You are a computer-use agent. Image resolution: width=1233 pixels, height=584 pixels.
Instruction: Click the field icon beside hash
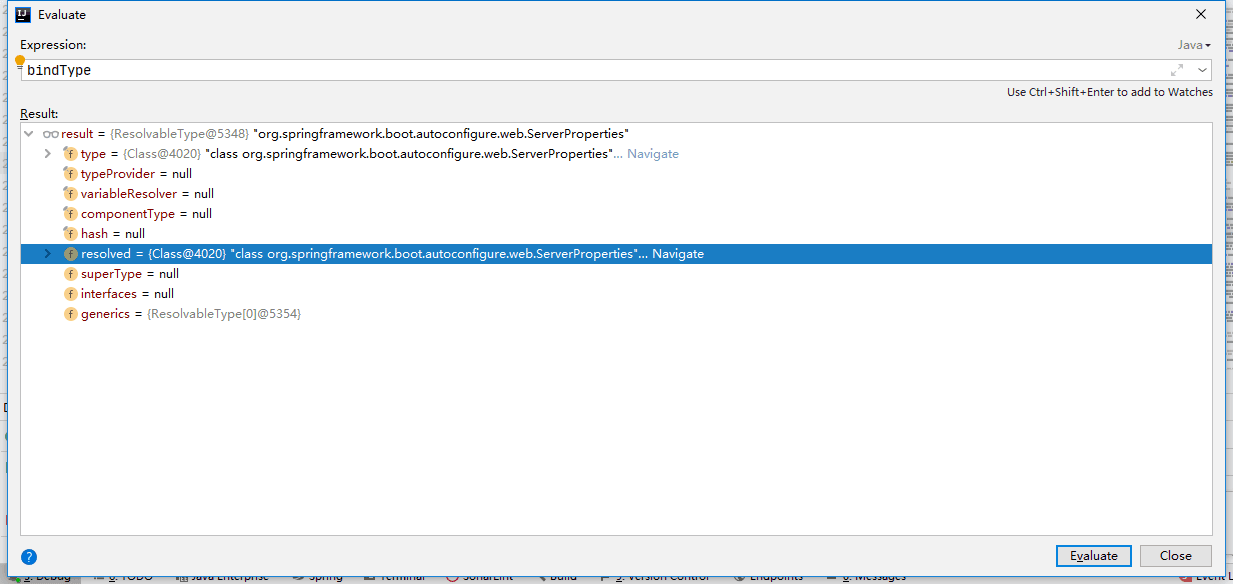(70, 234)
